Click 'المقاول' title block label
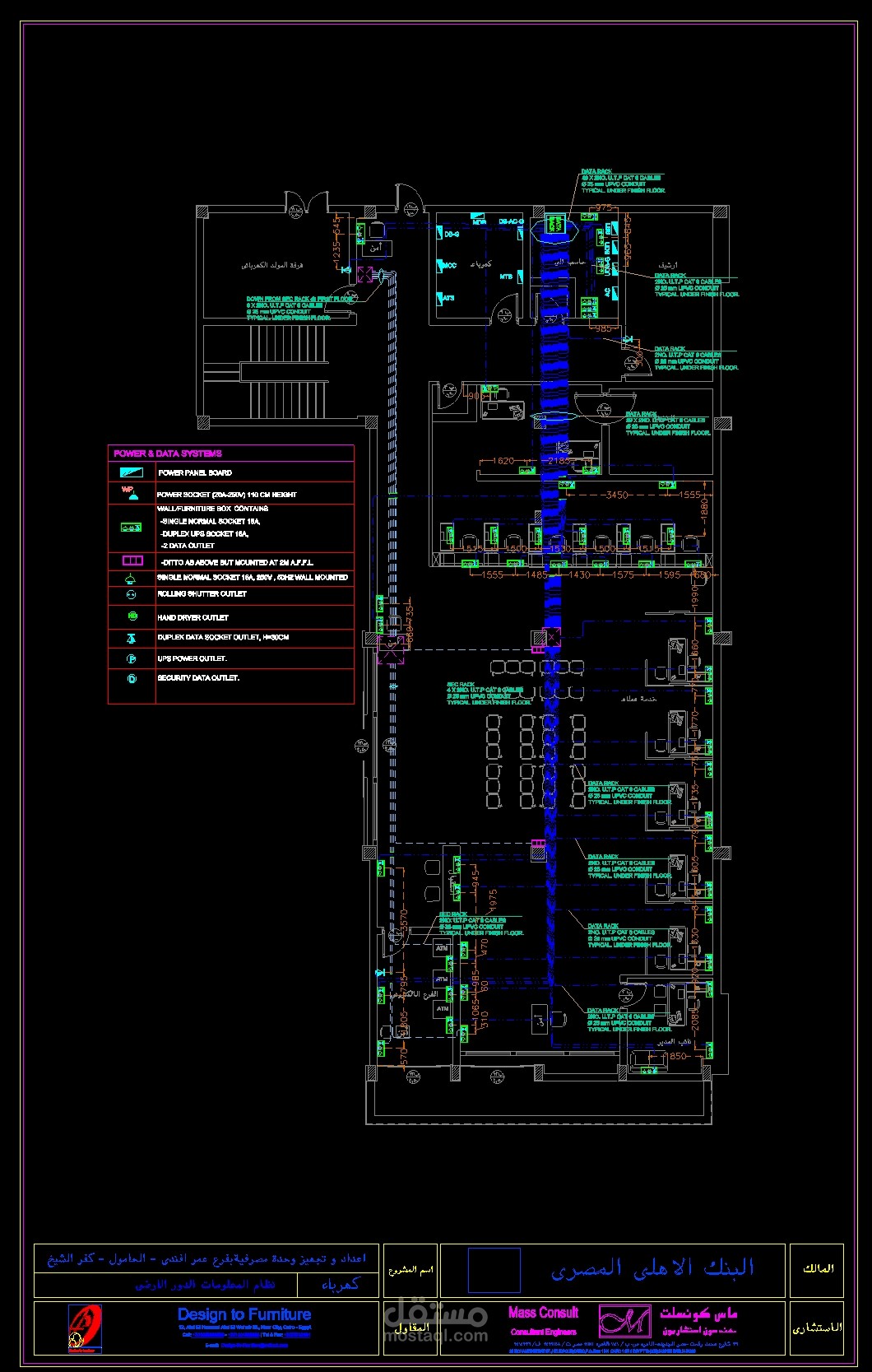Screen dimensions: 872x1372 411,1328
